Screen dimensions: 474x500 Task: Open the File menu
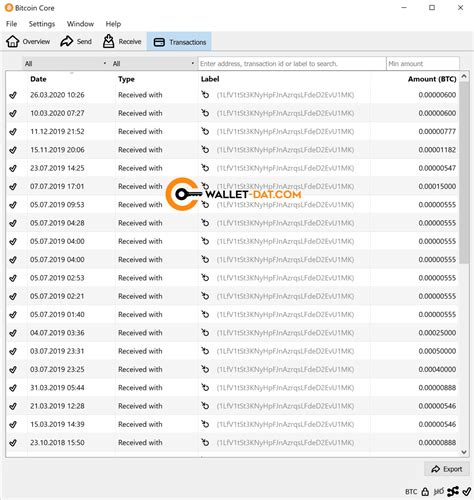(11, 24)
